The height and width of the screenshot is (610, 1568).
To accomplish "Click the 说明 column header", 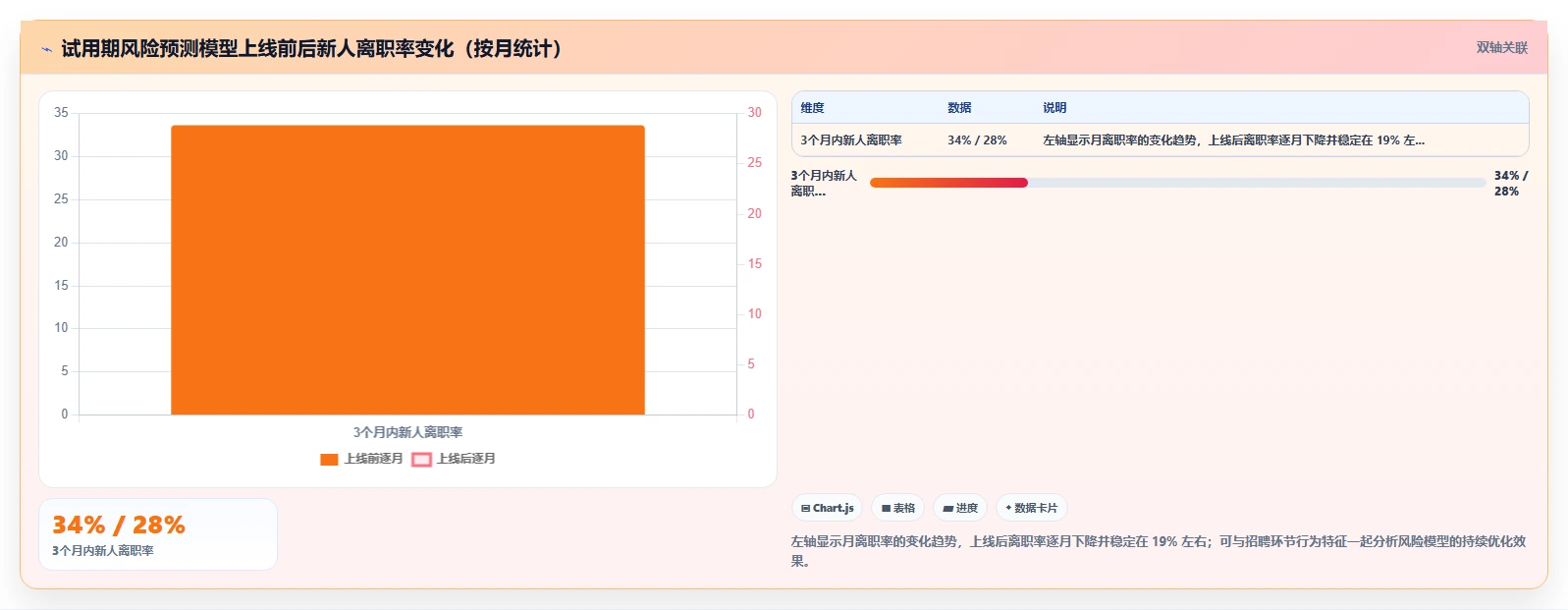I will click(1054, 108).
